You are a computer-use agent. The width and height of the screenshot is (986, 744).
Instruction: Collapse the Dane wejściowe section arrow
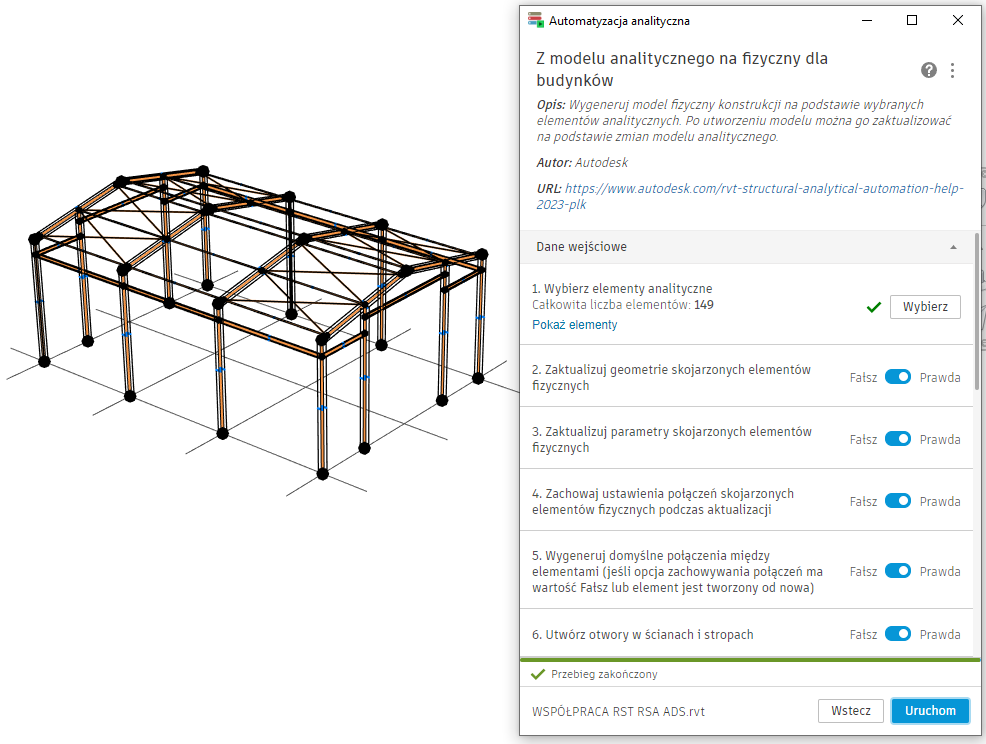coord(953,247)
